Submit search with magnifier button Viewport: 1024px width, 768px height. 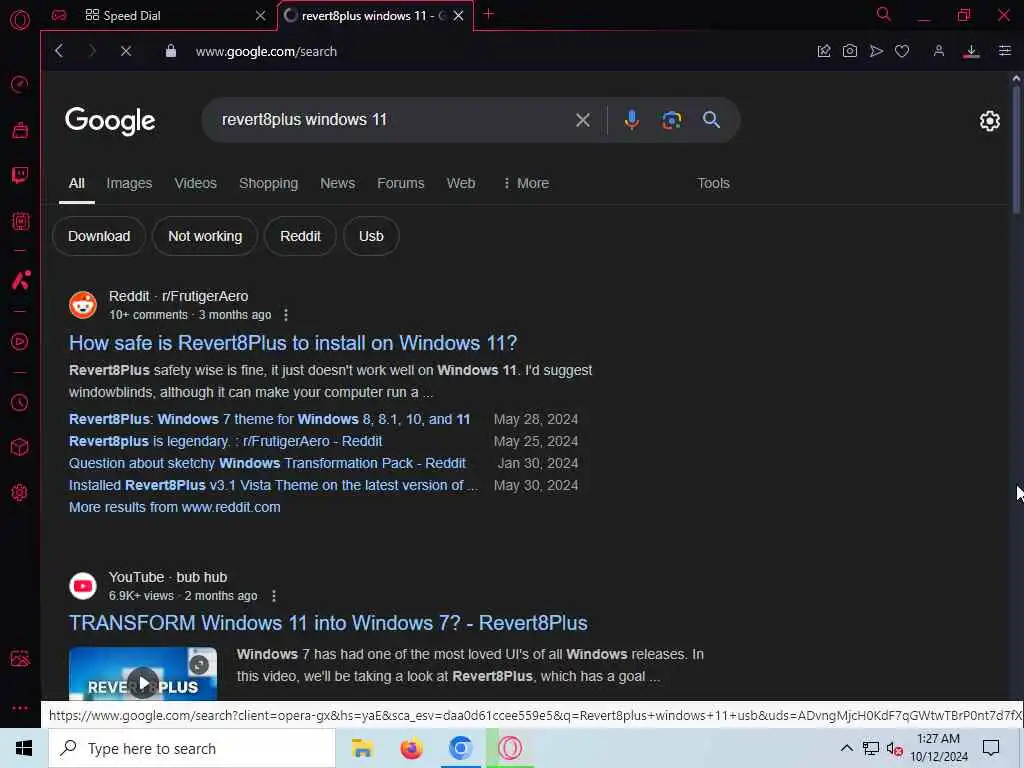click(711, 120)
